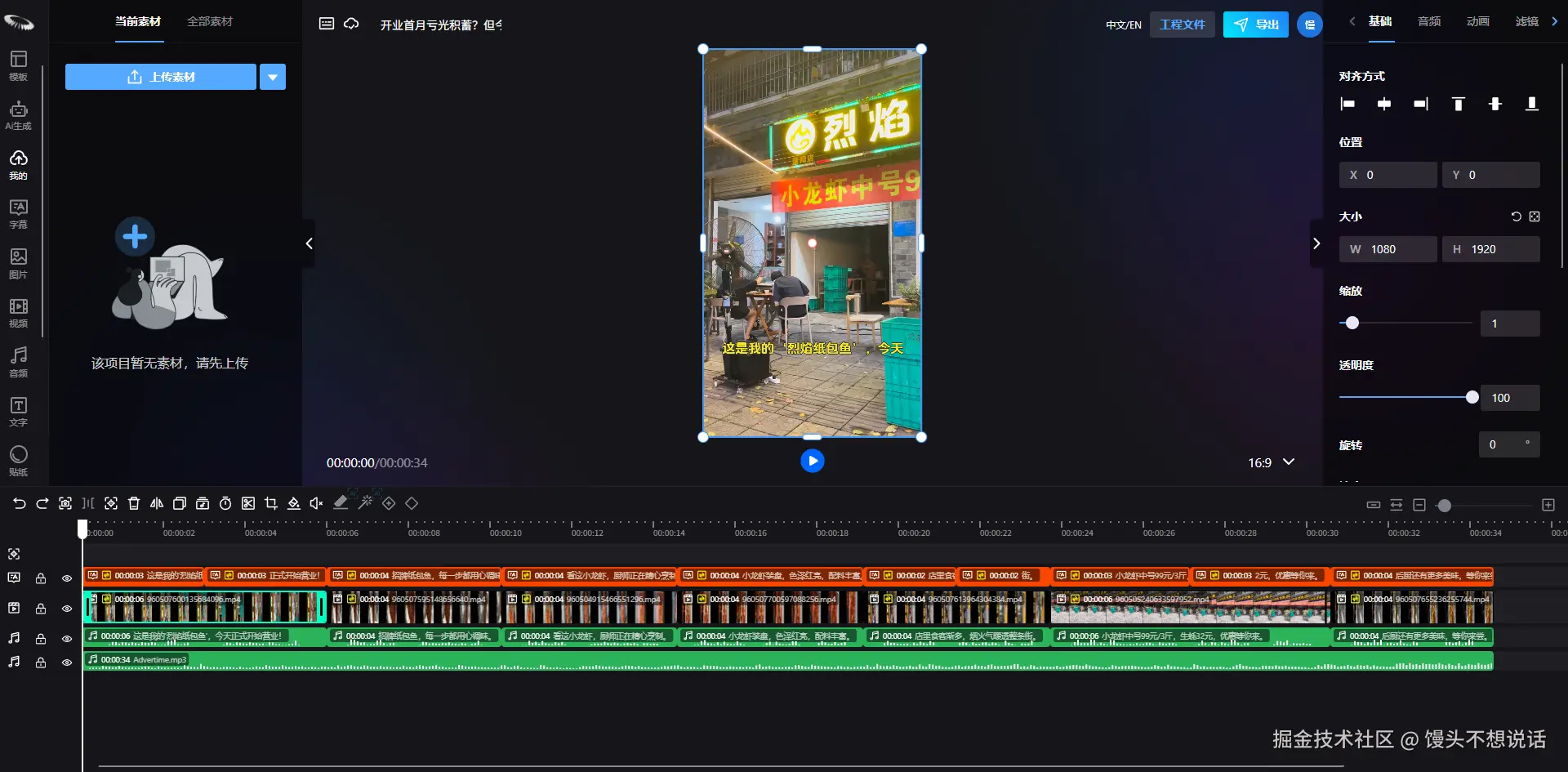Hide the Advertime.mp3 track eye icon
The width and height of the screenshot is (1568, 772).
tap(67, 663)
